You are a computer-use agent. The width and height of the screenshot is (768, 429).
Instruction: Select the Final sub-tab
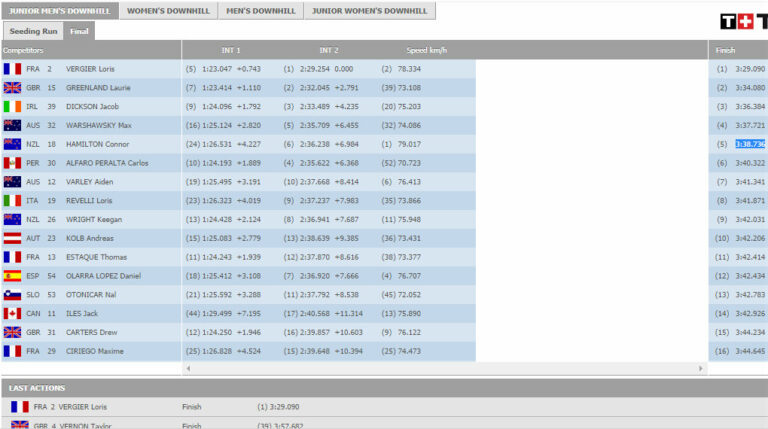coord(79,31)
